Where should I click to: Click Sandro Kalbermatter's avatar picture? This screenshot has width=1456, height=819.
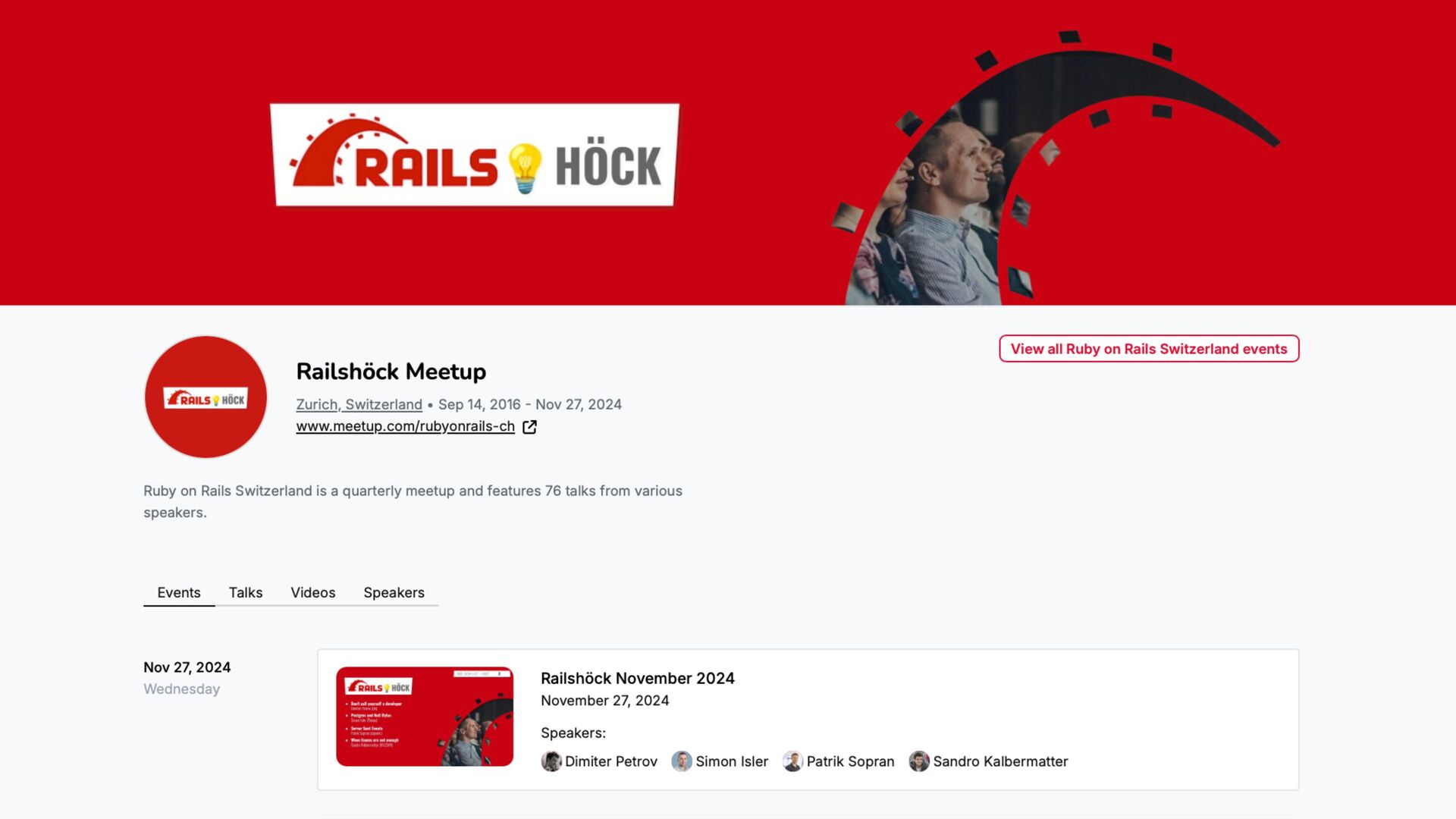point(919,761)
